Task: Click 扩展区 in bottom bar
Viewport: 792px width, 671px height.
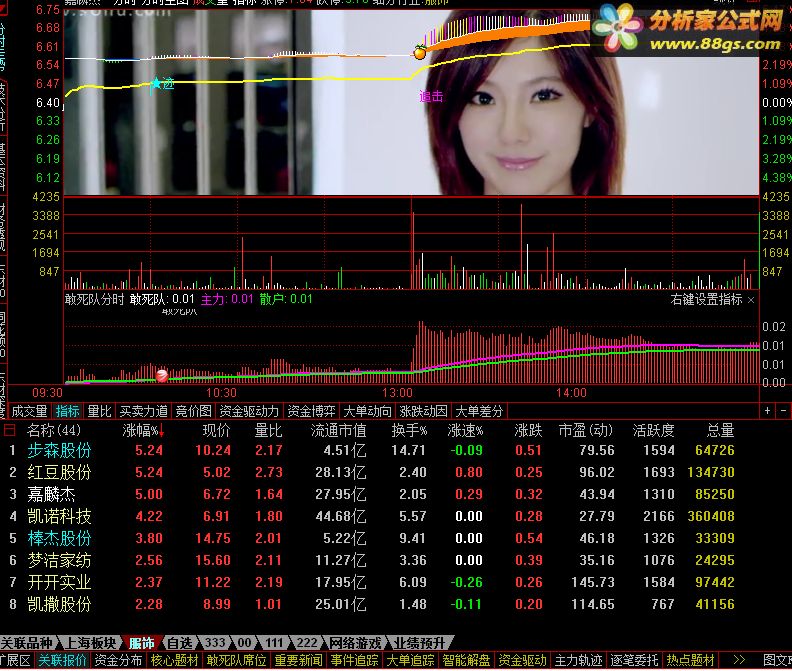Action: coord(15,660)
